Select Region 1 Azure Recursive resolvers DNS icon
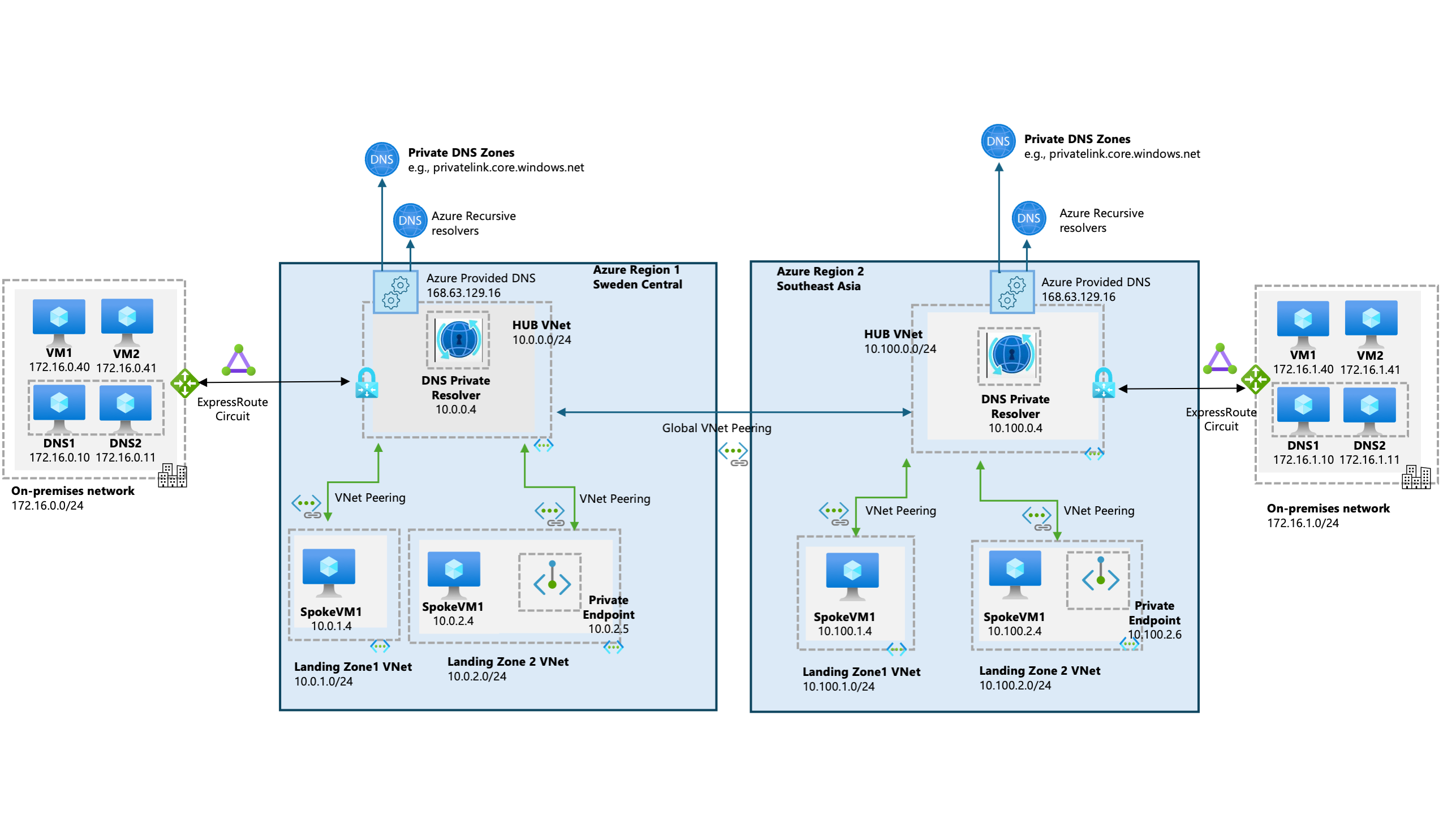 [x=410, y=221]
